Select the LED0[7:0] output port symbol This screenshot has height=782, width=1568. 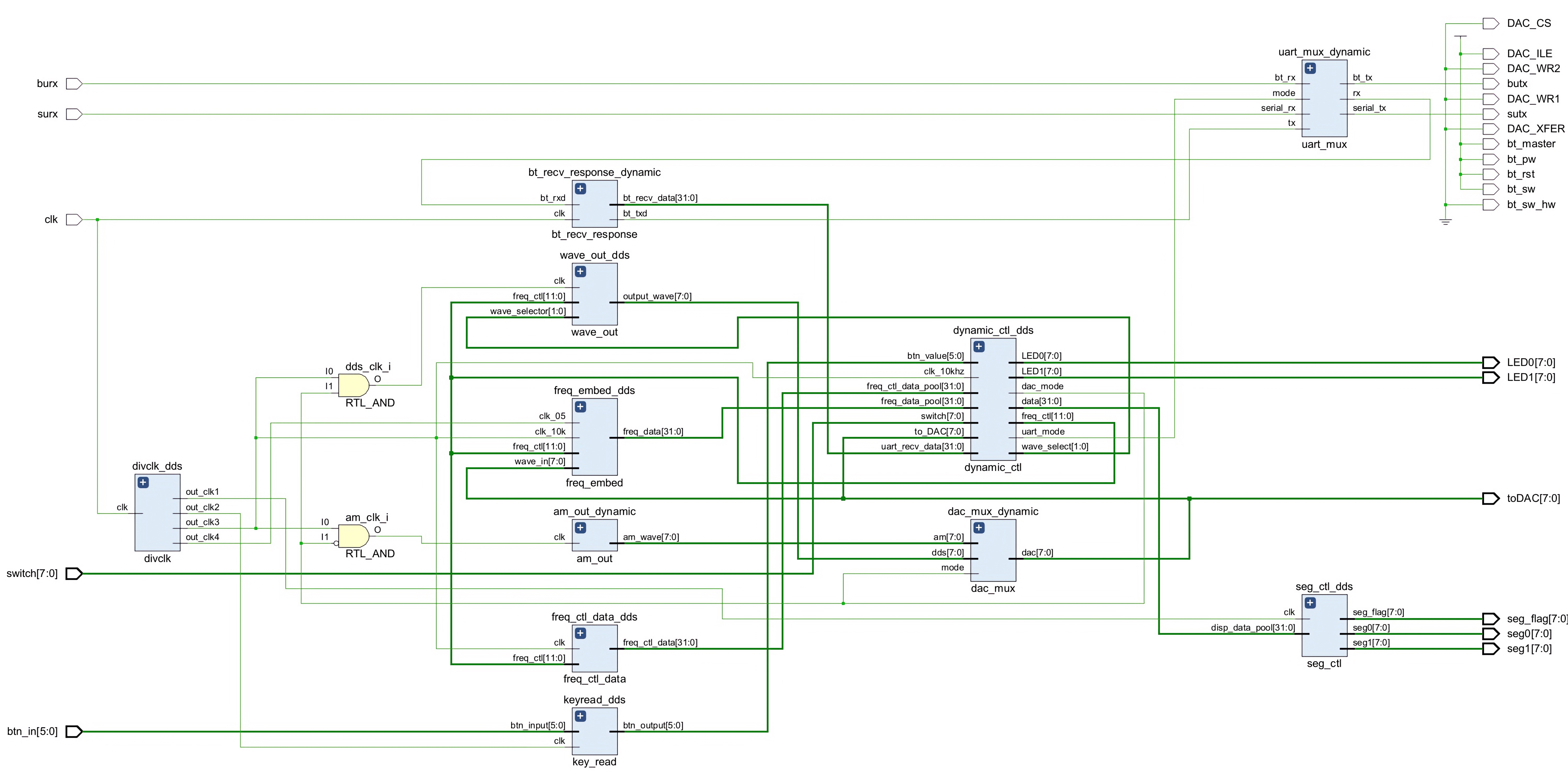click(x=1490, y=362)
